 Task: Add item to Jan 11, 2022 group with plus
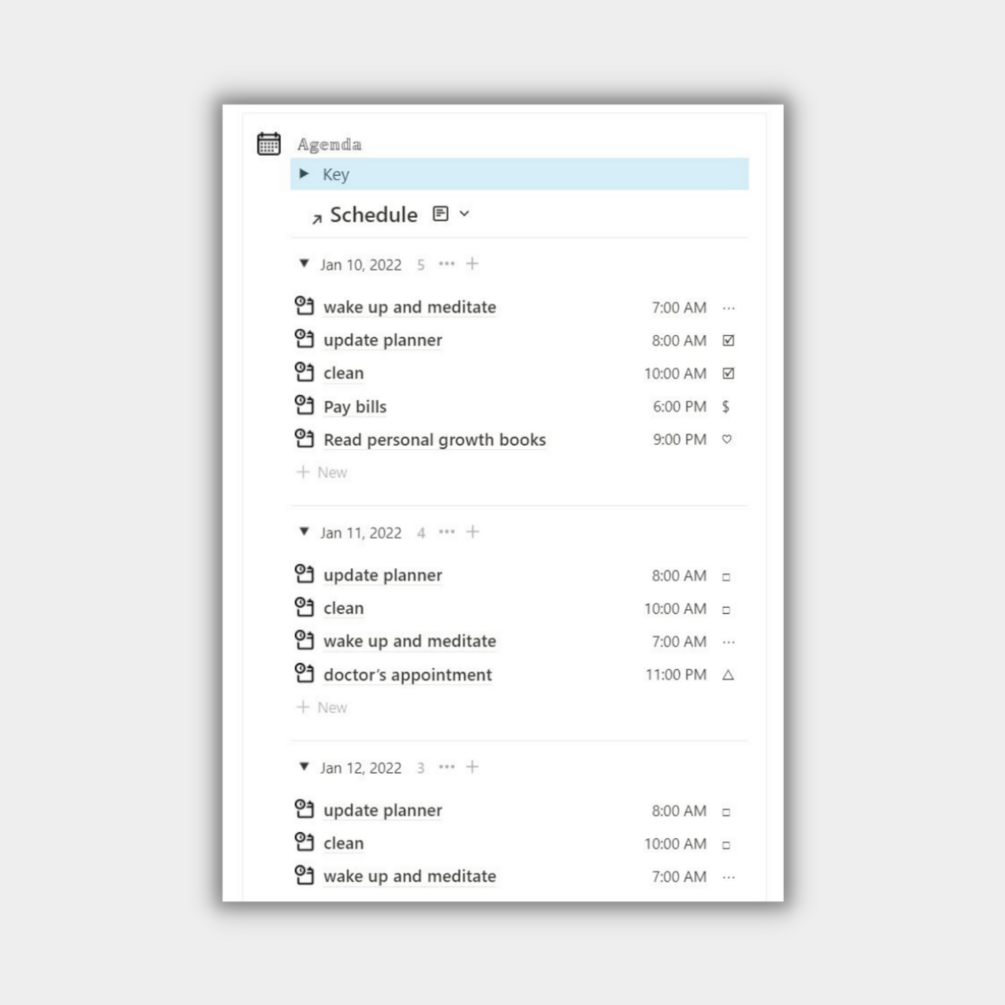pos(472,532)
